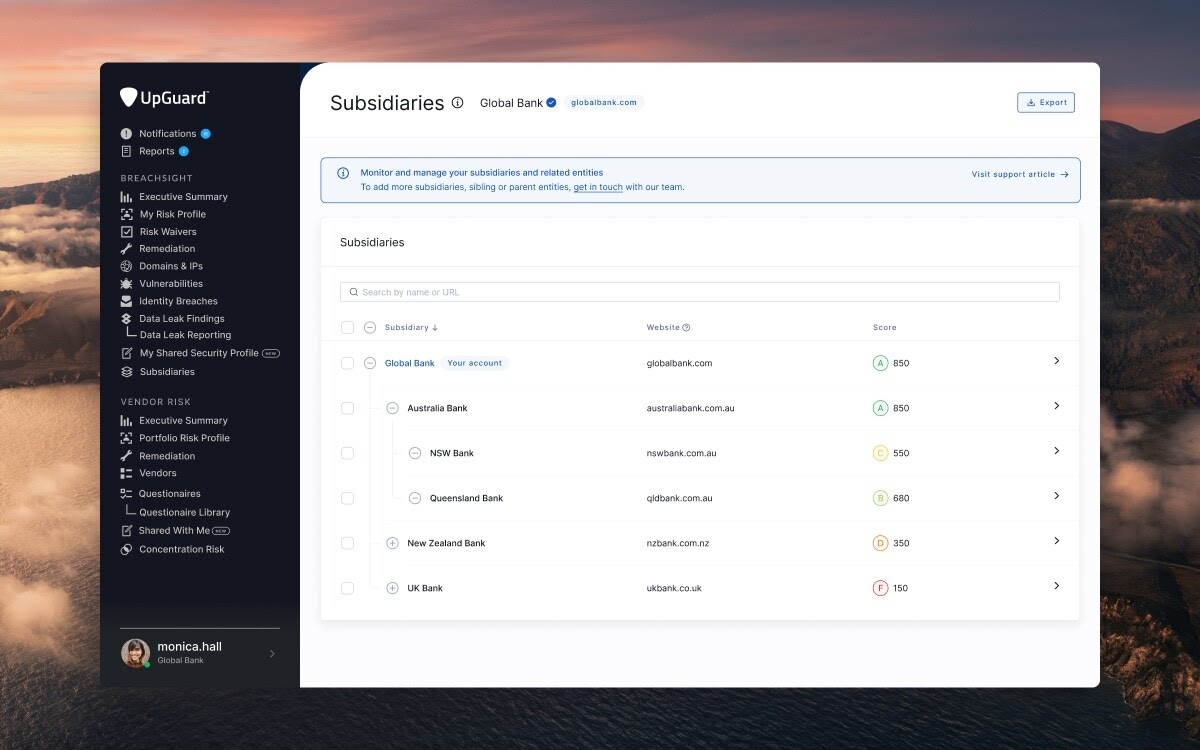Tick the checkbox for Australia Bank row

(x=347, y=408)
